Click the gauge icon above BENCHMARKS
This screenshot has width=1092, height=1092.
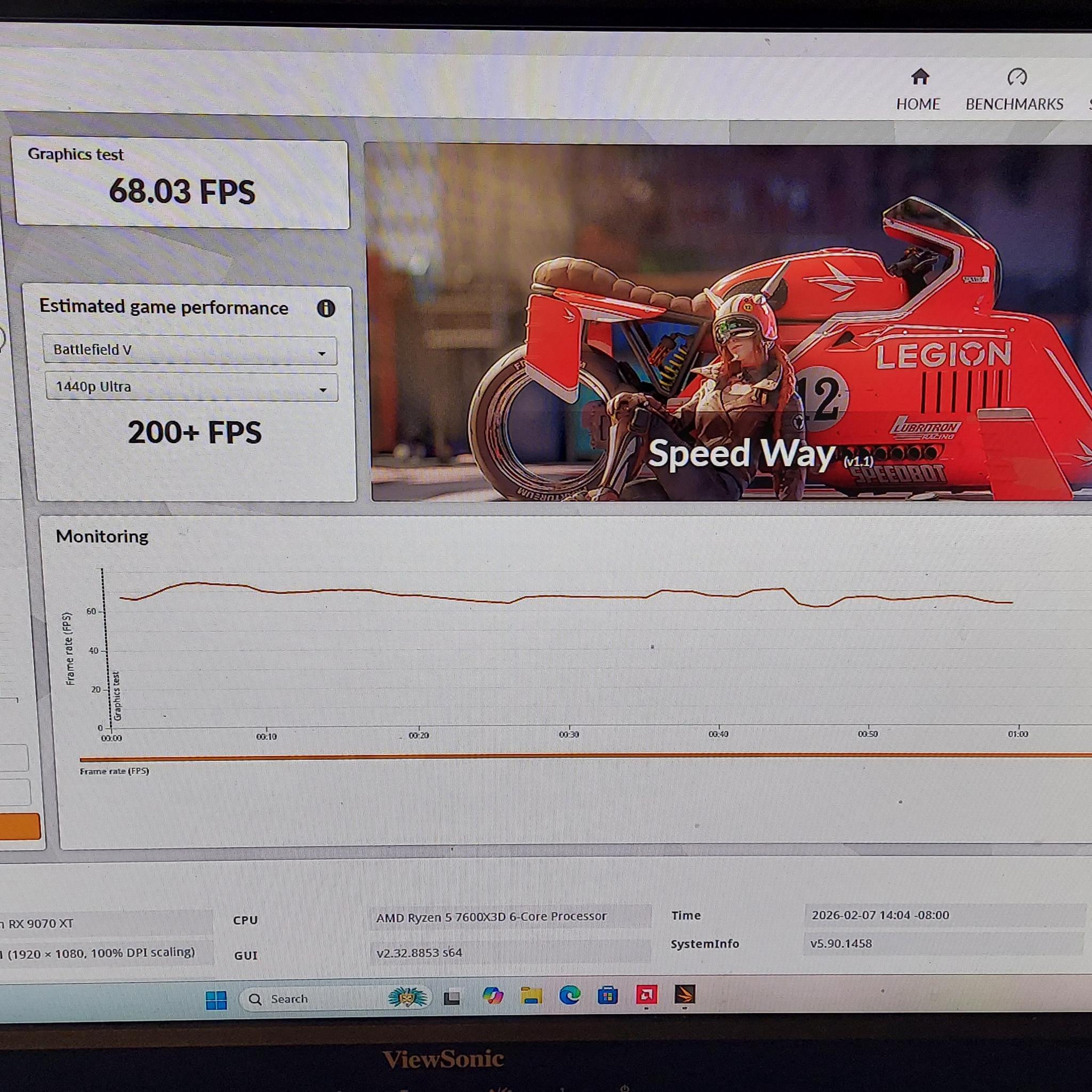(x=1017, y=76)
